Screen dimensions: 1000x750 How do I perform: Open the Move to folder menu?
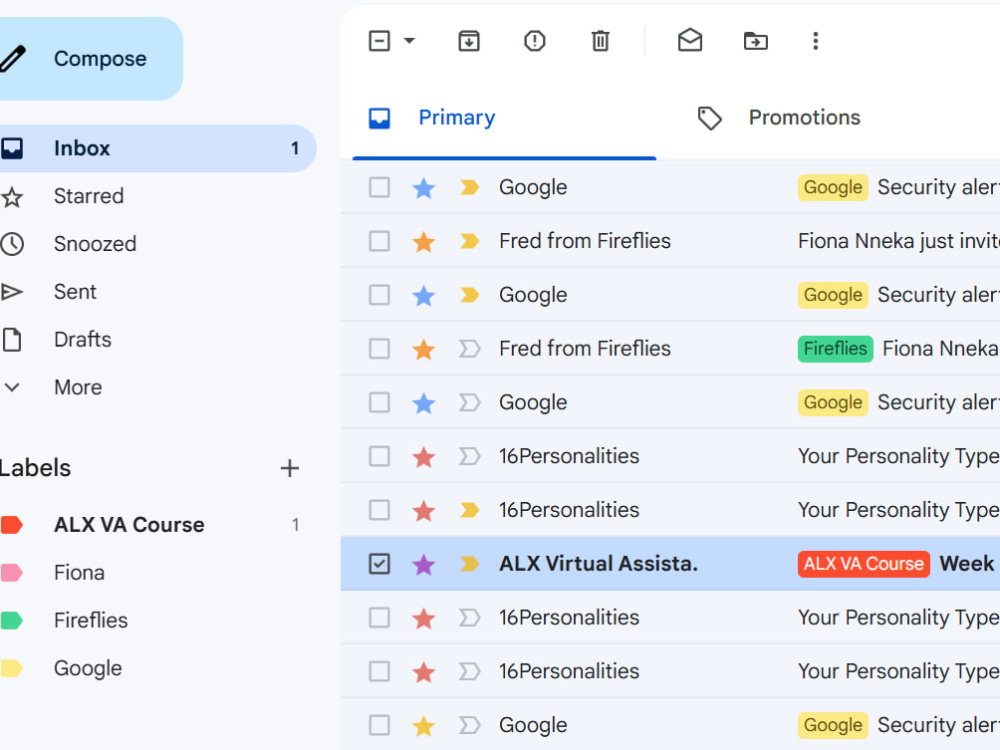(x=756, y=41)
